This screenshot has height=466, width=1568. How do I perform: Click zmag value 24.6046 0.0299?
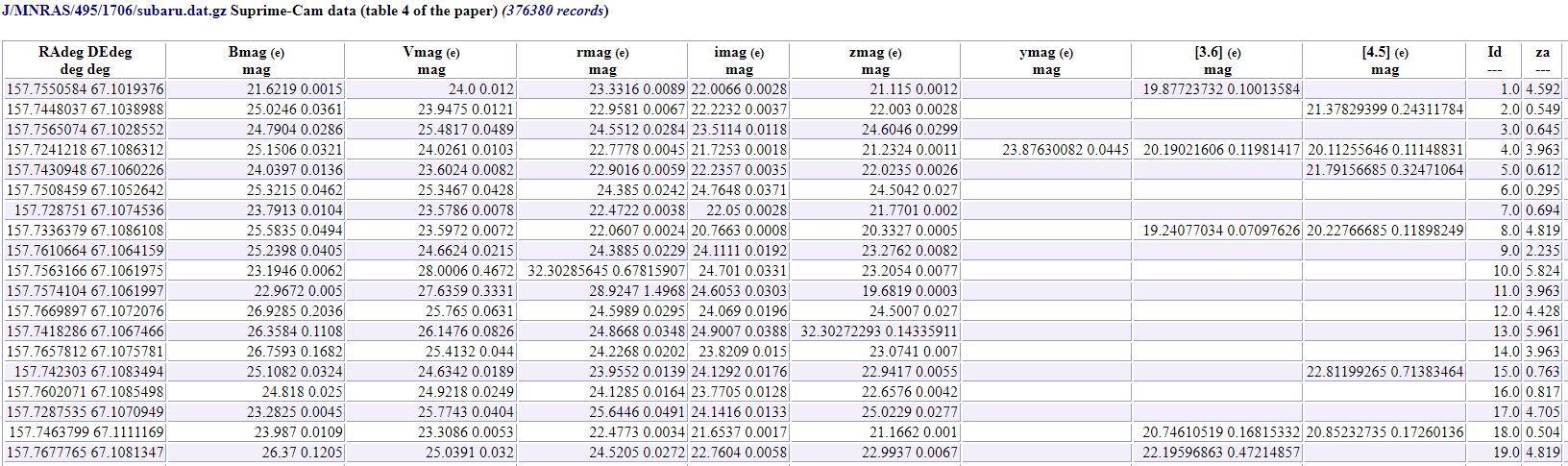(909, 130)
